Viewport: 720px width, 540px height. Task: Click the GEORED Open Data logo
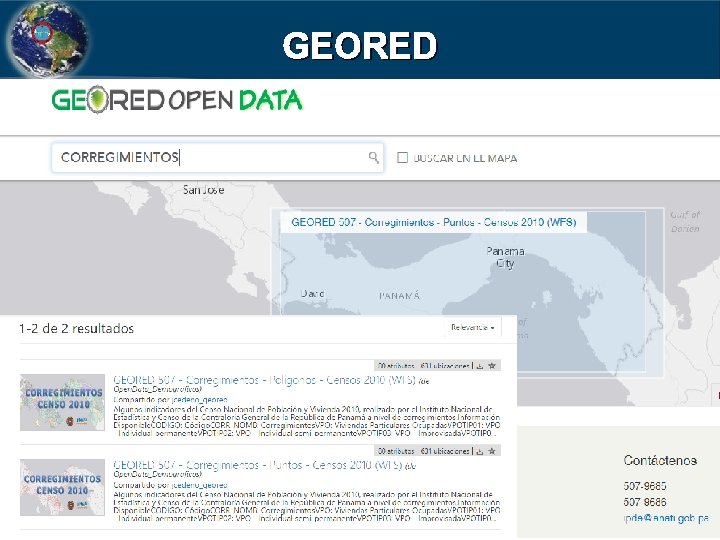pos(177,100)
